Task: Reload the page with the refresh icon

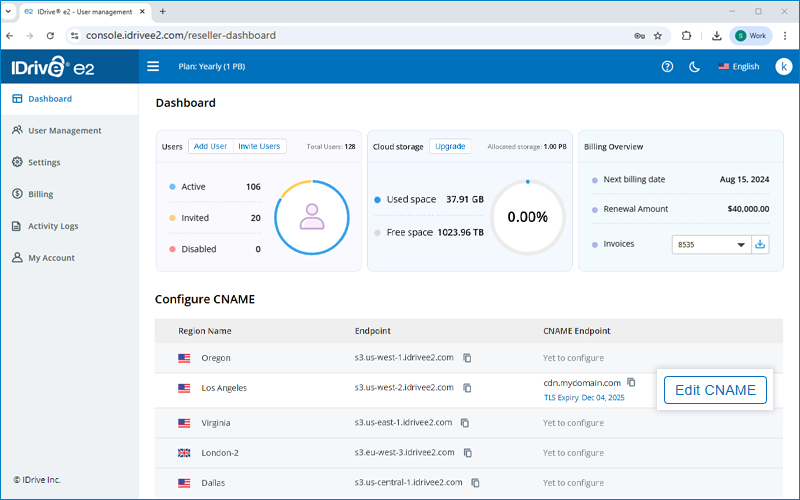Action: click(x=50, y=36)
